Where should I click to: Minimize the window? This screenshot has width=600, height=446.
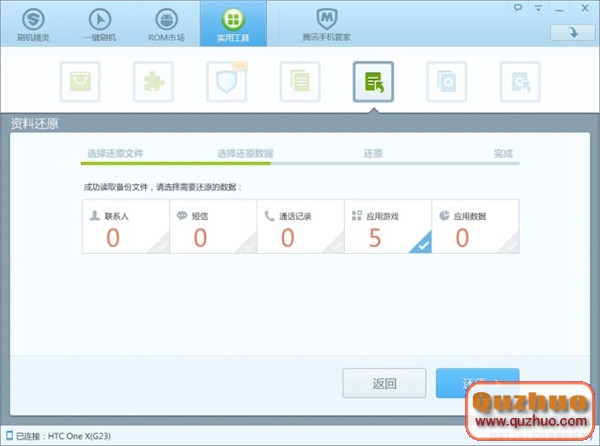click(559, 9)
